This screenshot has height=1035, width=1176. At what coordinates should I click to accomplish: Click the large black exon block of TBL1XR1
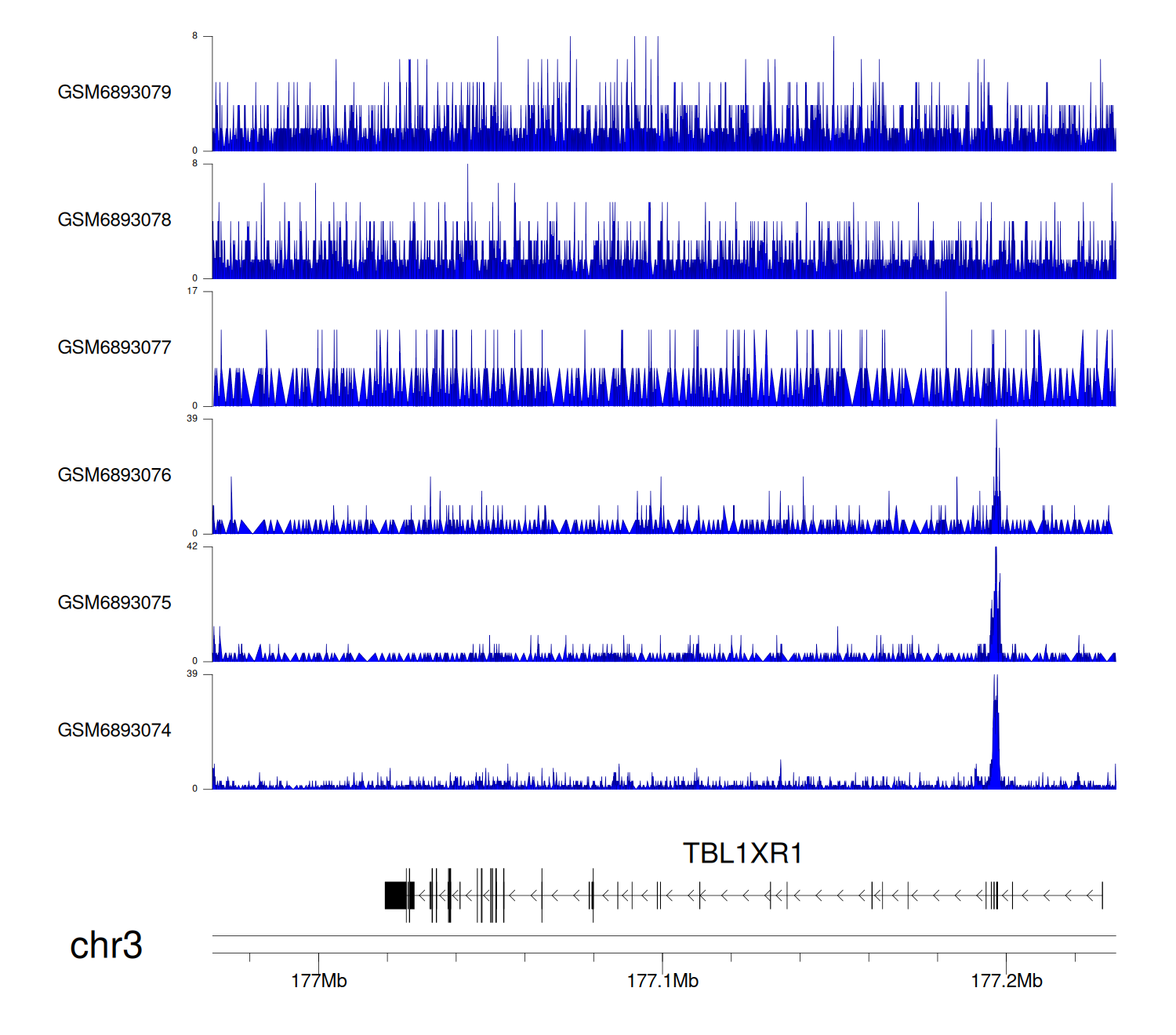[x=397, y=895]
